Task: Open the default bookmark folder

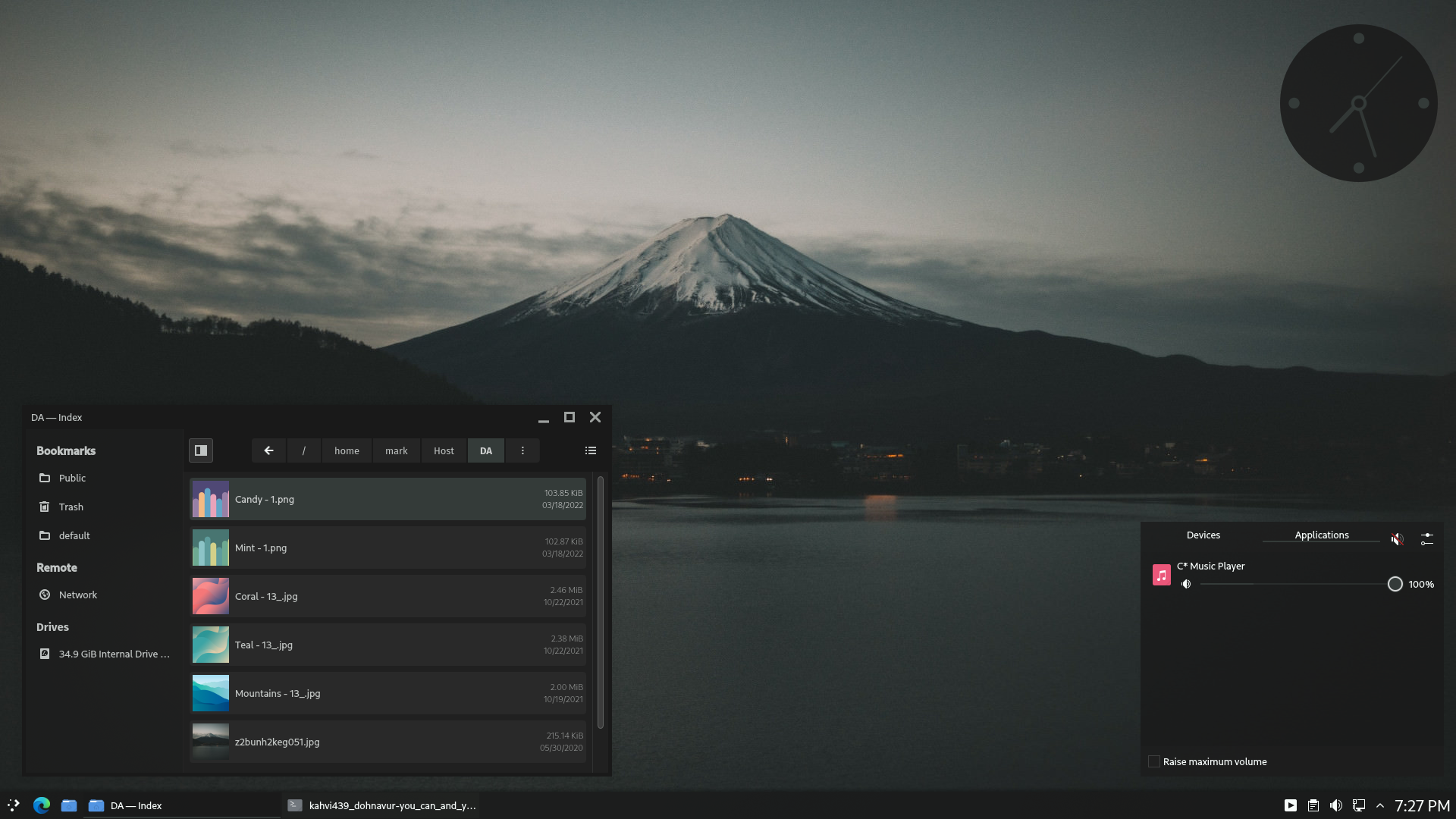Action: (103, 535)
